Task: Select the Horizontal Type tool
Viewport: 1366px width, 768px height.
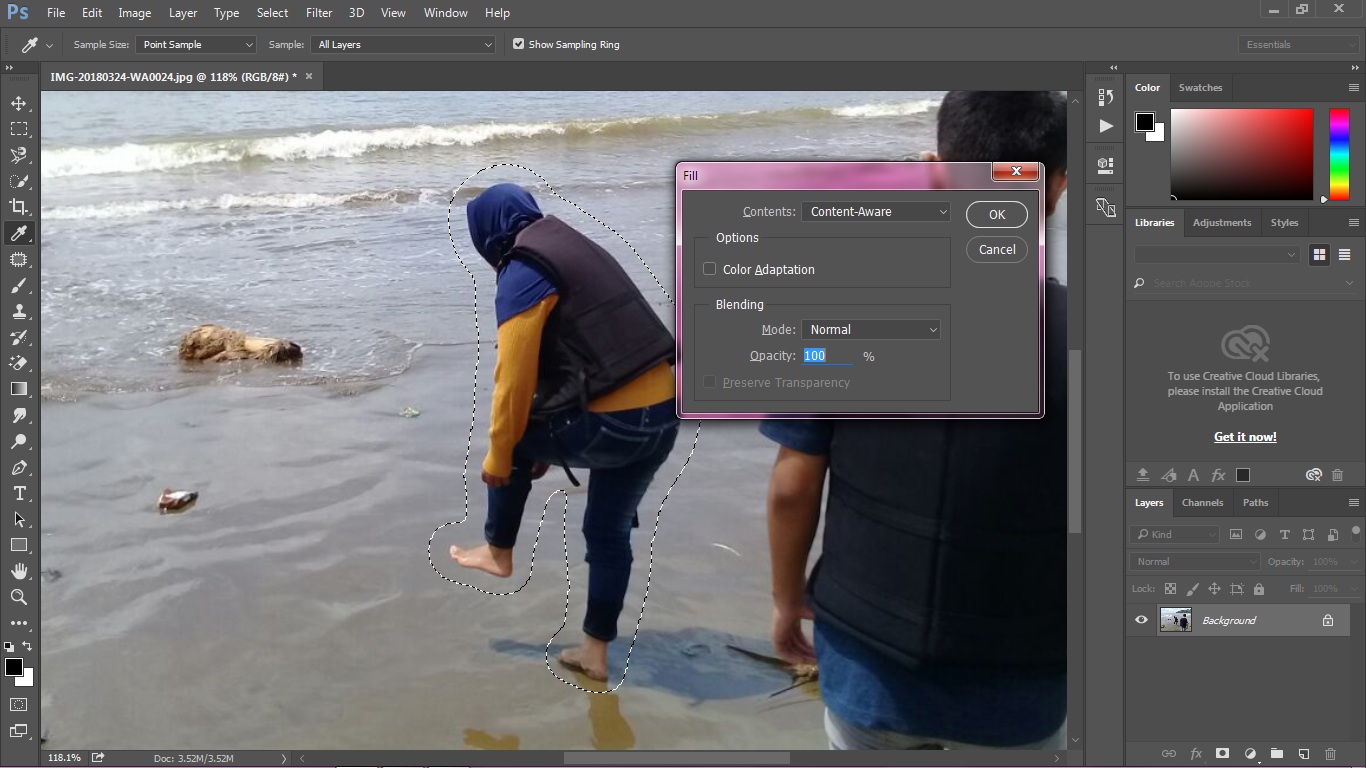Action: pos(20,493)
